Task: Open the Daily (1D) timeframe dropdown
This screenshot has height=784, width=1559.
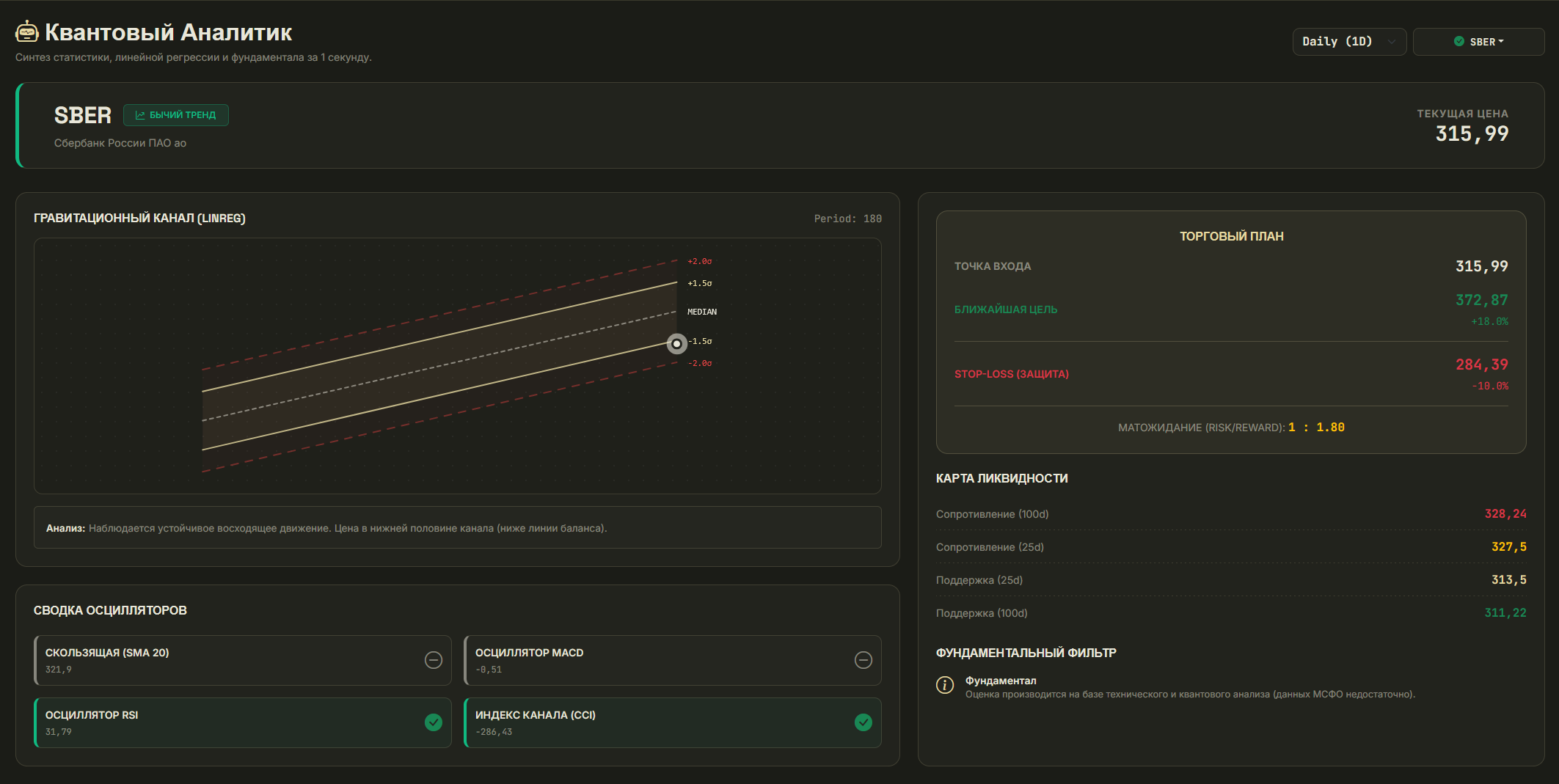Action: pos(1349,42)
